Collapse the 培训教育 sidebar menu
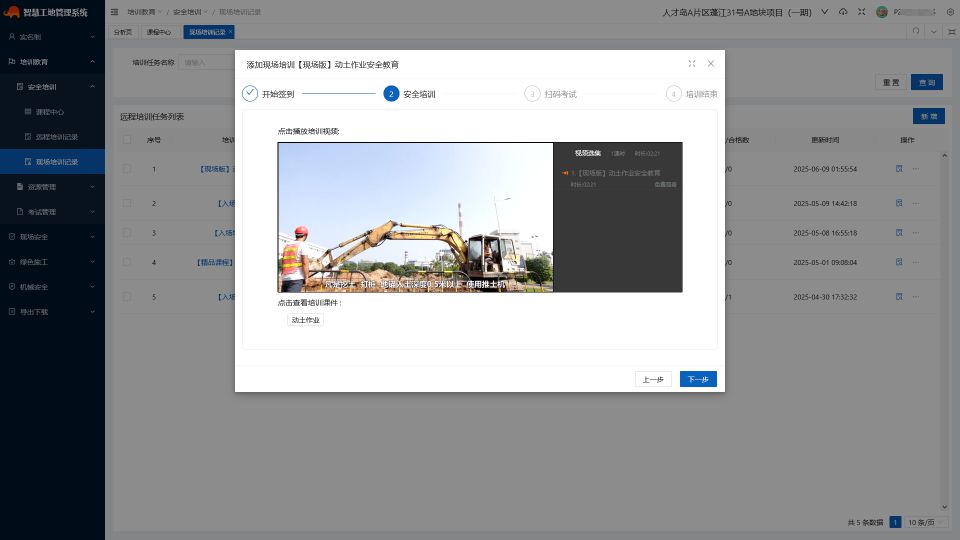 52,62
